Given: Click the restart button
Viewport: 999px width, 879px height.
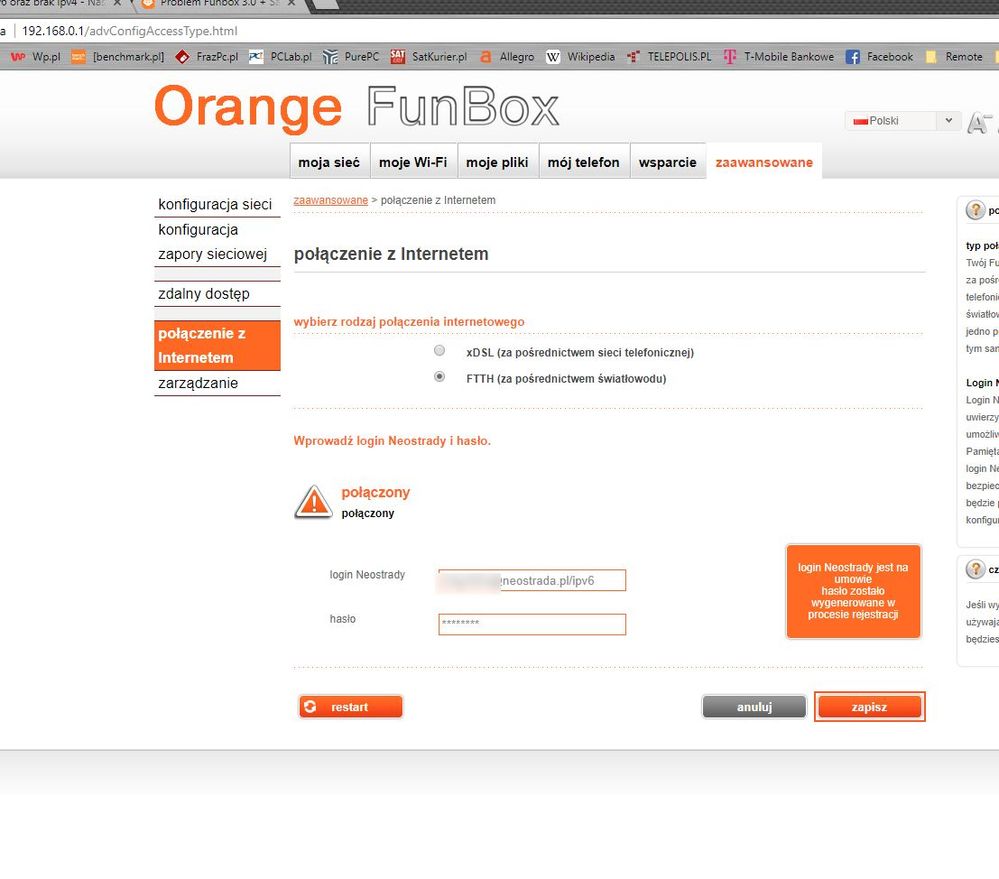Looking at the screenshot, I should (x=350, y=707).
